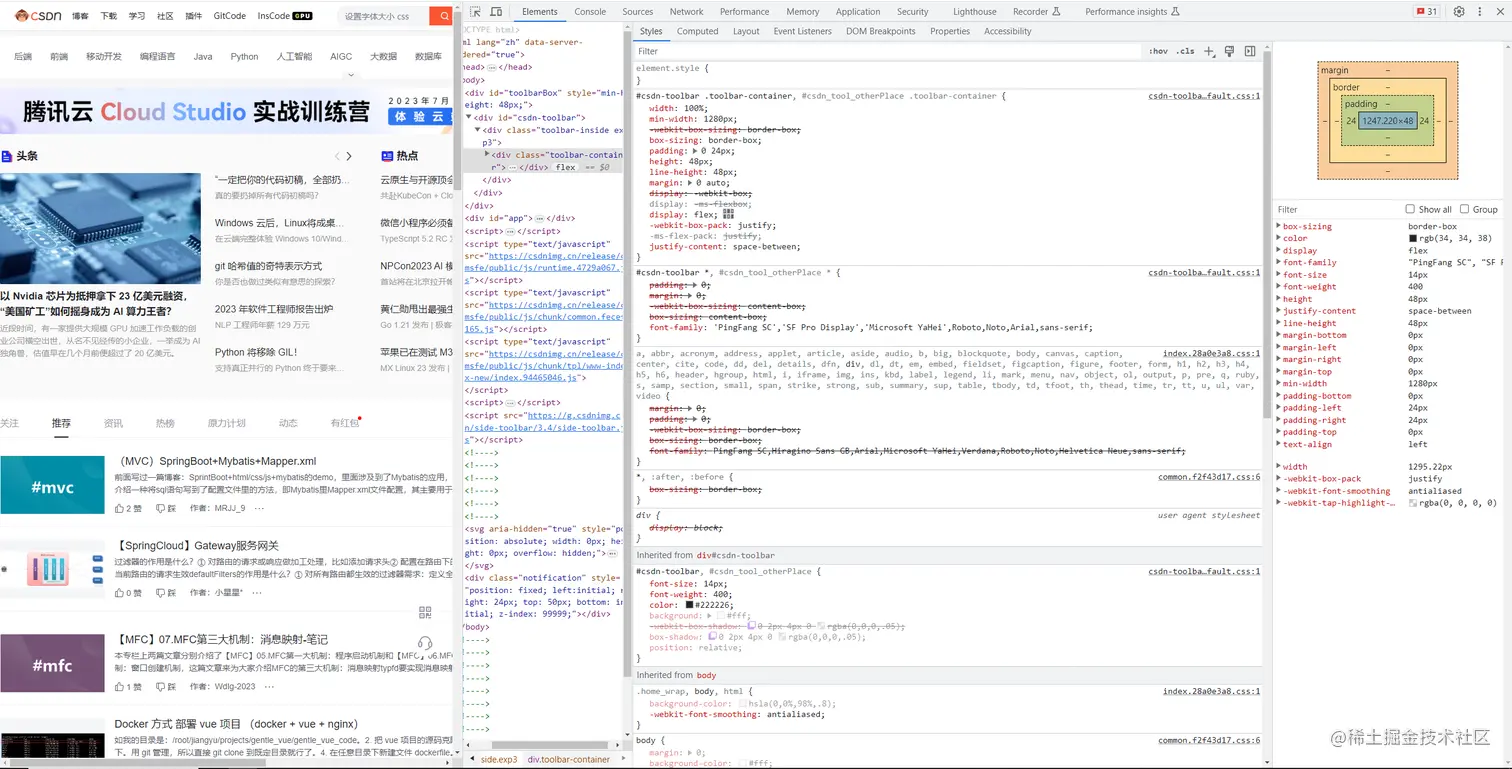This screenshot has width=1512, height=769.
Task: Expand the div class="toolbar-container" node
Action: point(487,155)
